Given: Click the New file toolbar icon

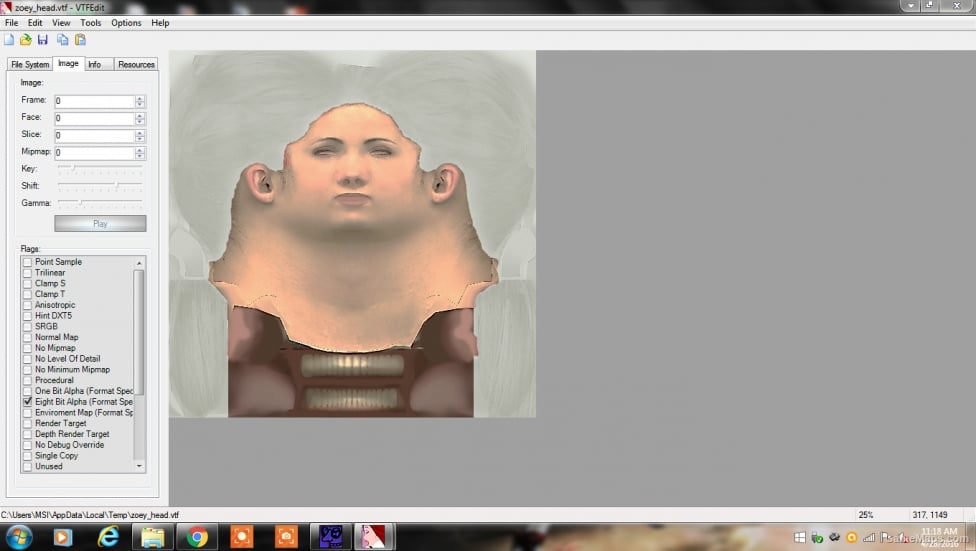Looking at the screenshot, I should [9, 40].
